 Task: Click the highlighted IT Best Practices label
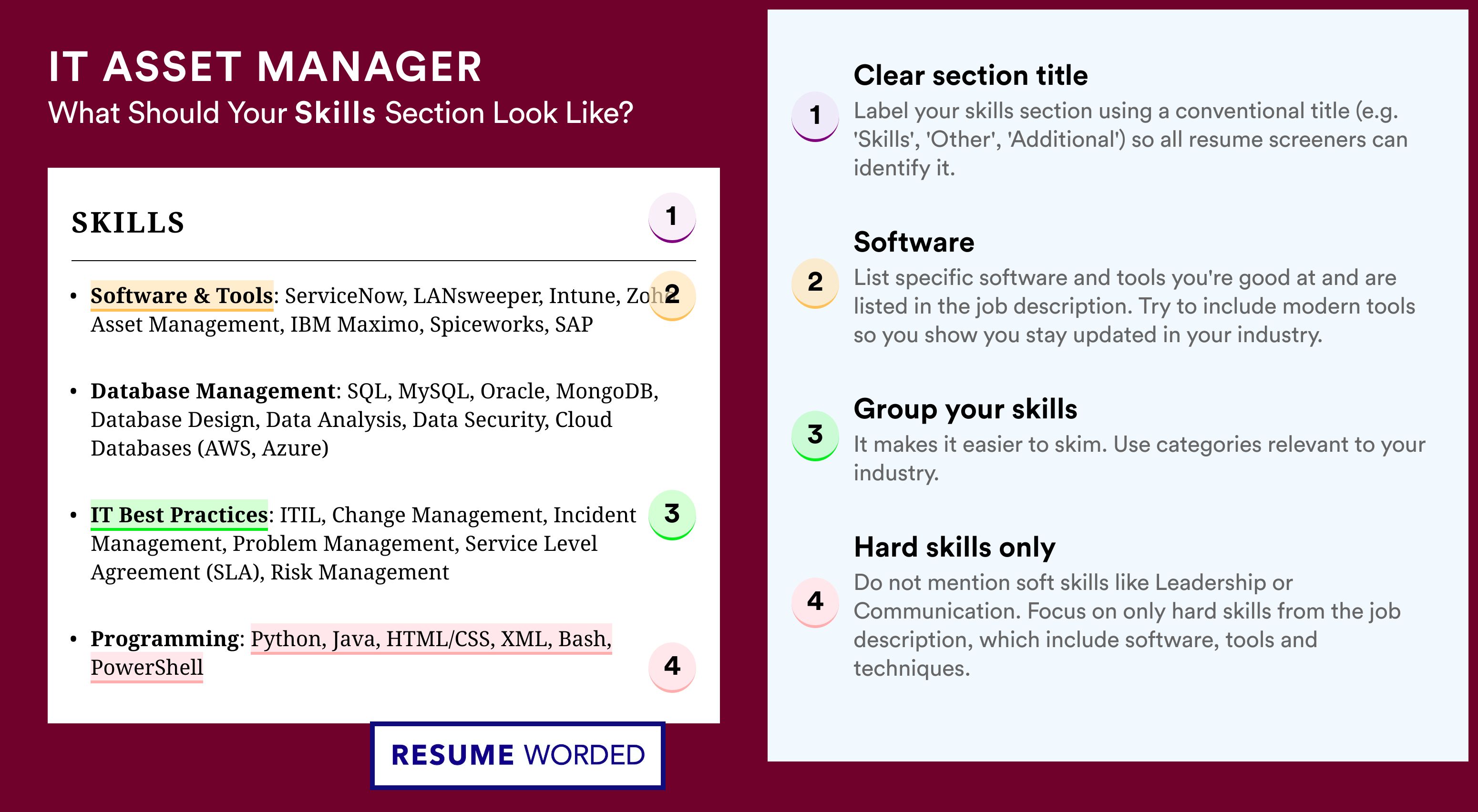point(179,515)
